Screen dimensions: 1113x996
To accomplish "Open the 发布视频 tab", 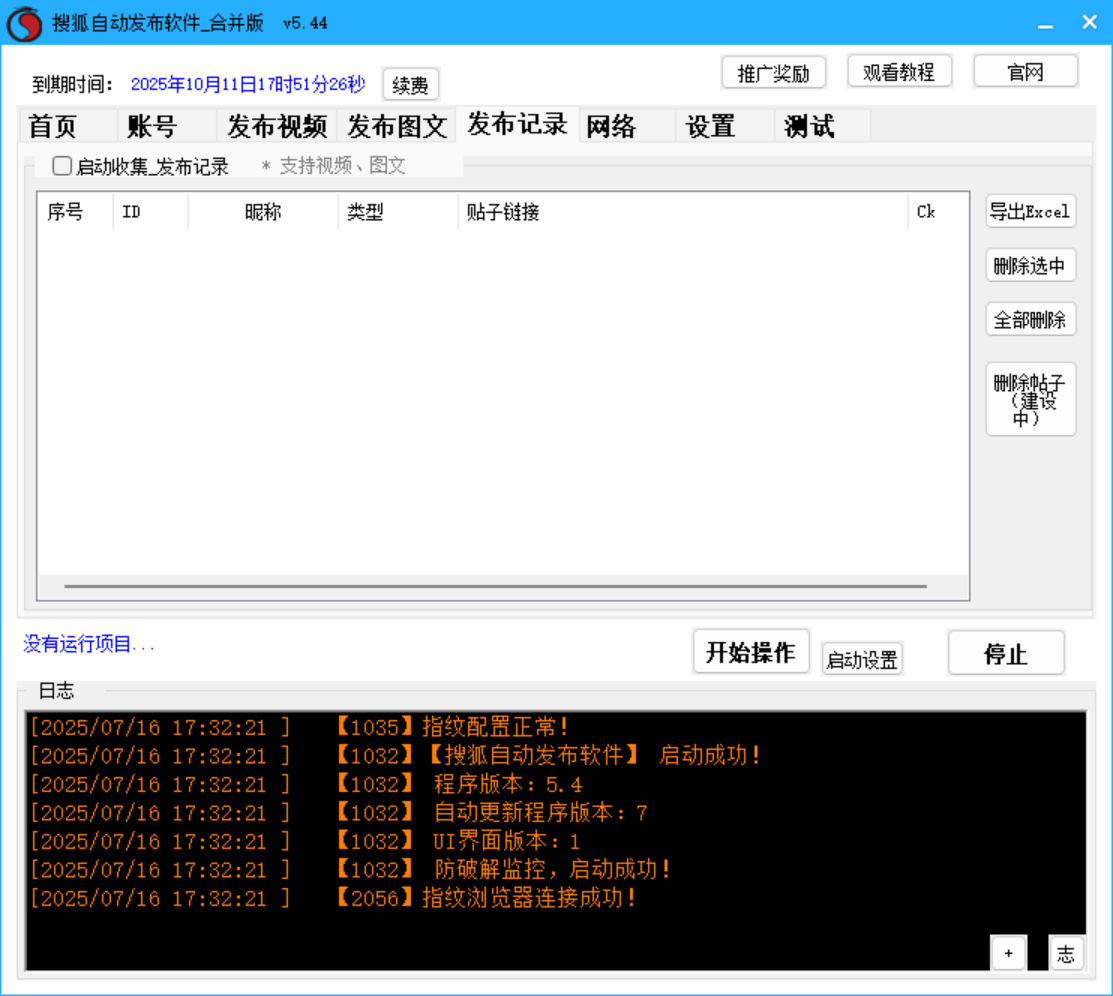I will pos(277,126).
